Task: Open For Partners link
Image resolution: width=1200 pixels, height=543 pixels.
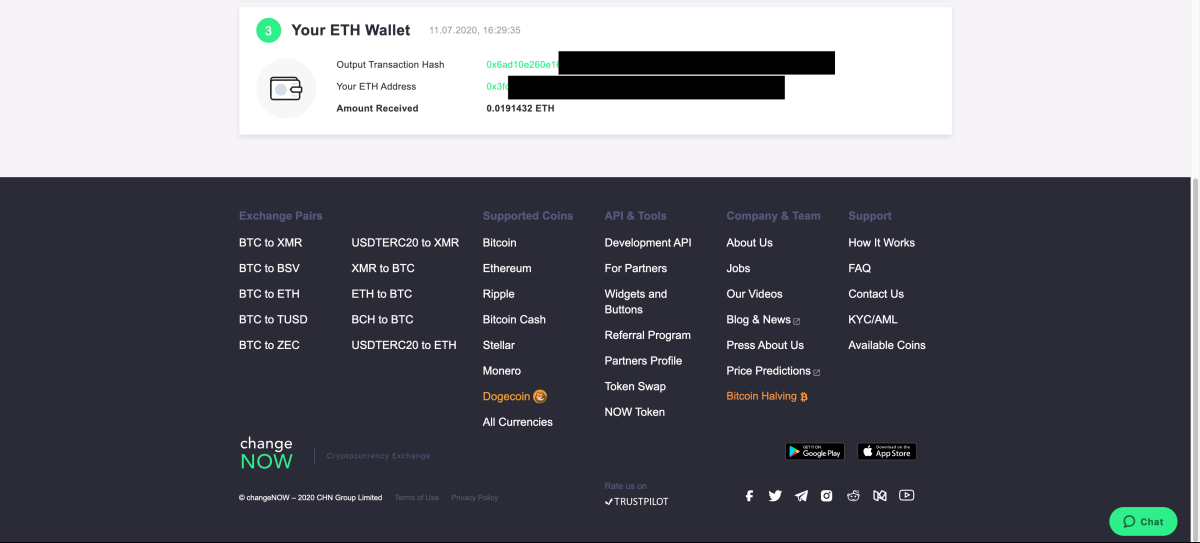Action: 636,268
